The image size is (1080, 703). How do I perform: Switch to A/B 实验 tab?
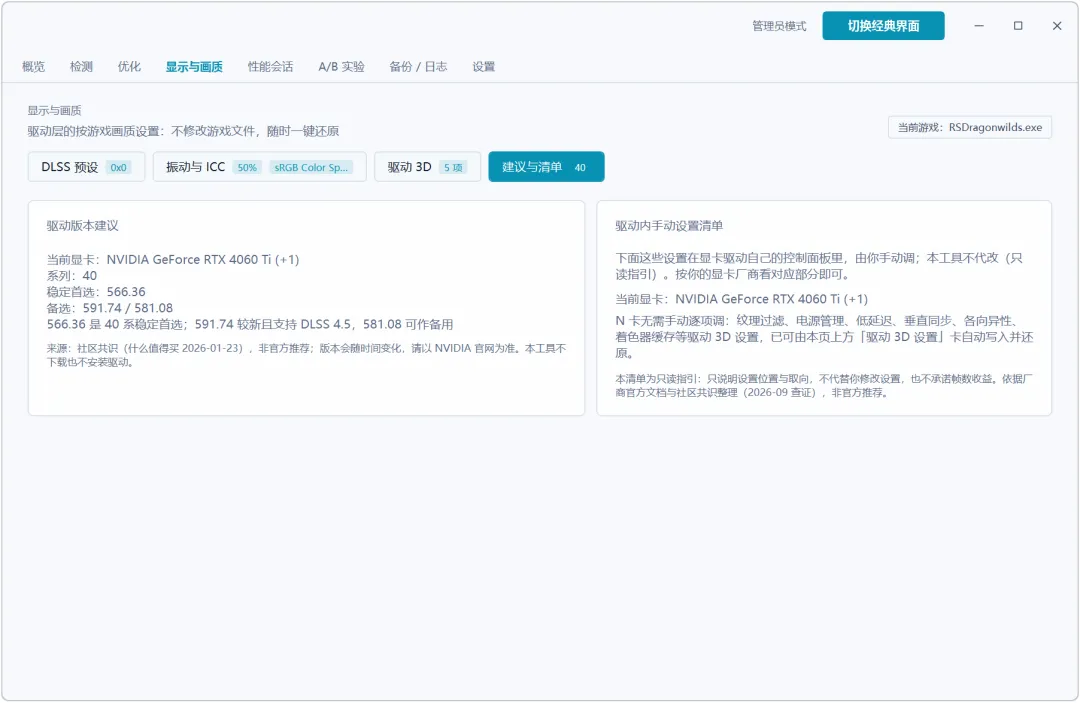(x=342, y=67)
